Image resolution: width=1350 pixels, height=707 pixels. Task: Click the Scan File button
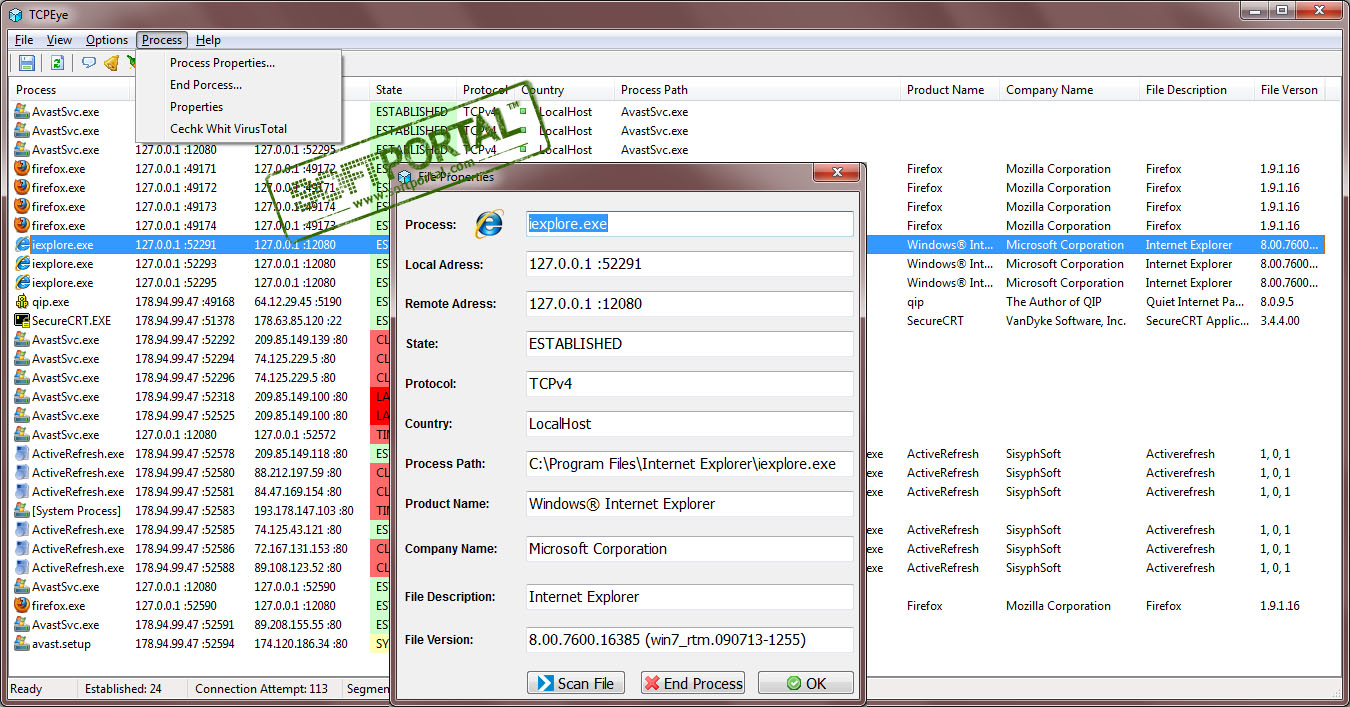coord(576,683)
